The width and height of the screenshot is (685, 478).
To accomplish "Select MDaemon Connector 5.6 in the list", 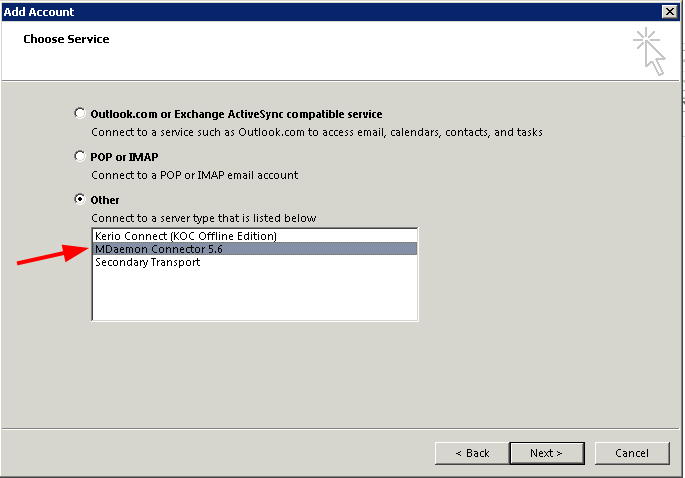I will point(255,249).
